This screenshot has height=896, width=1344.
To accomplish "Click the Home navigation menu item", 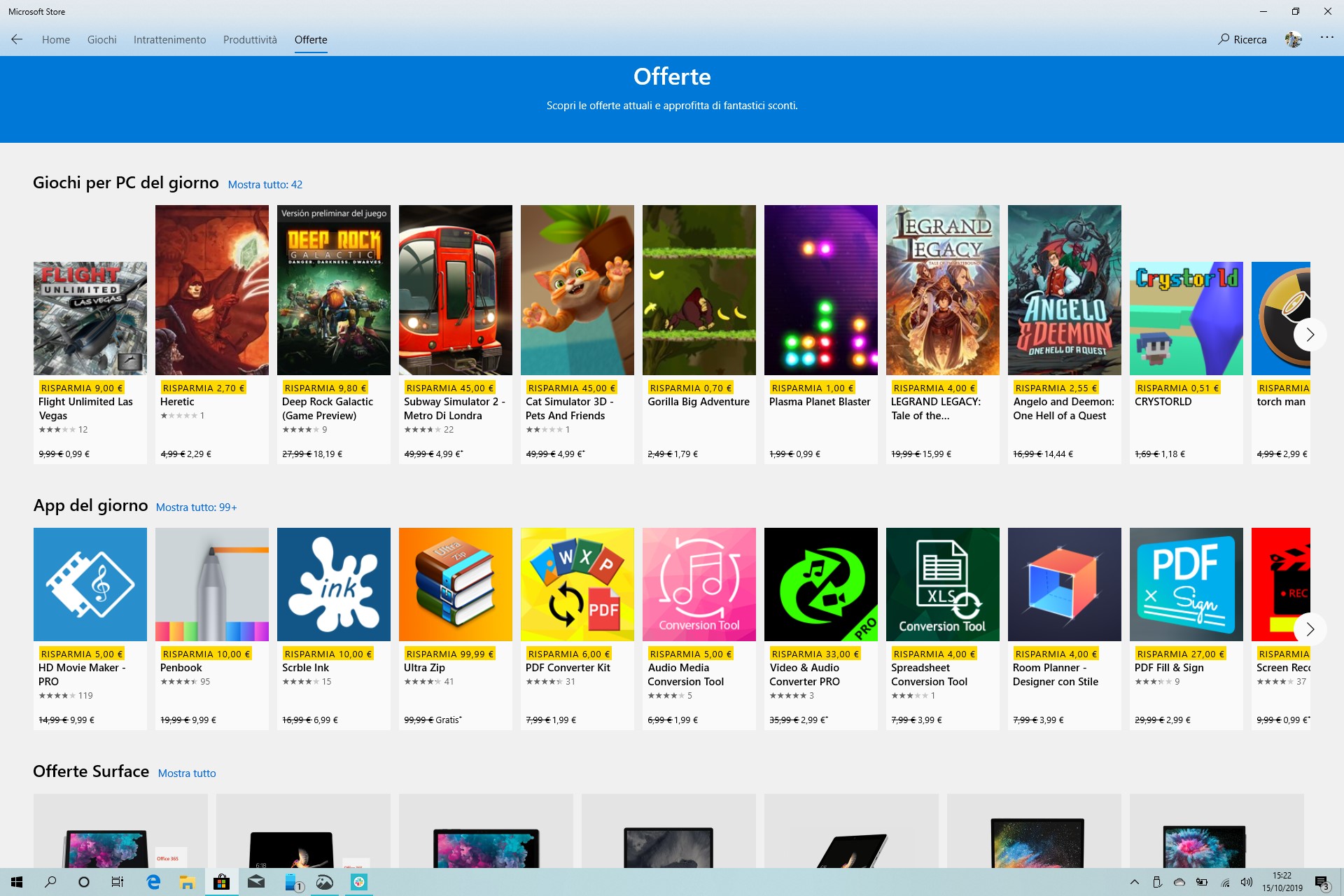I will pos(55,39).
